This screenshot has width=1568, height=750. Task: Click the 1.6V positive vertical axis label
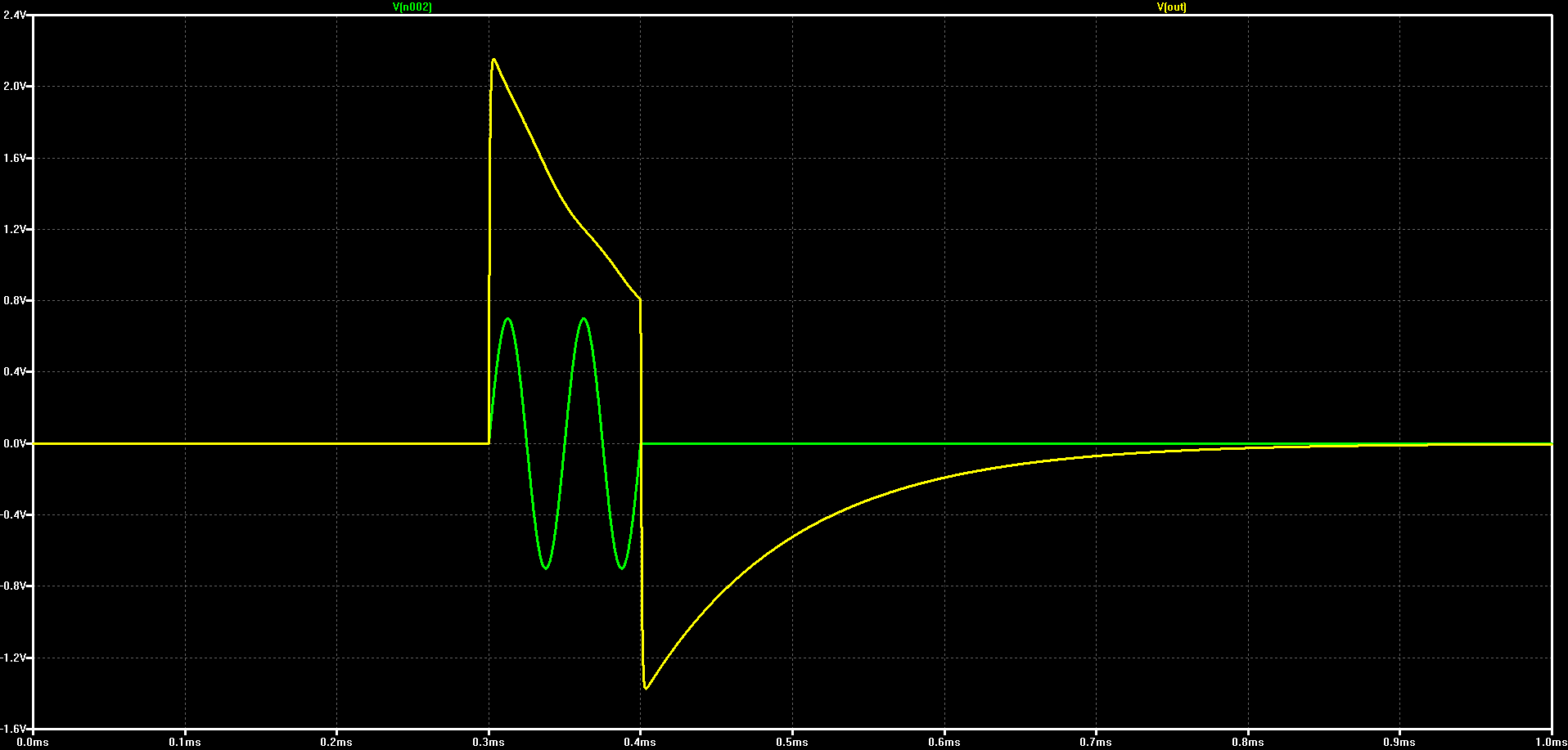(x=15, y=158)
